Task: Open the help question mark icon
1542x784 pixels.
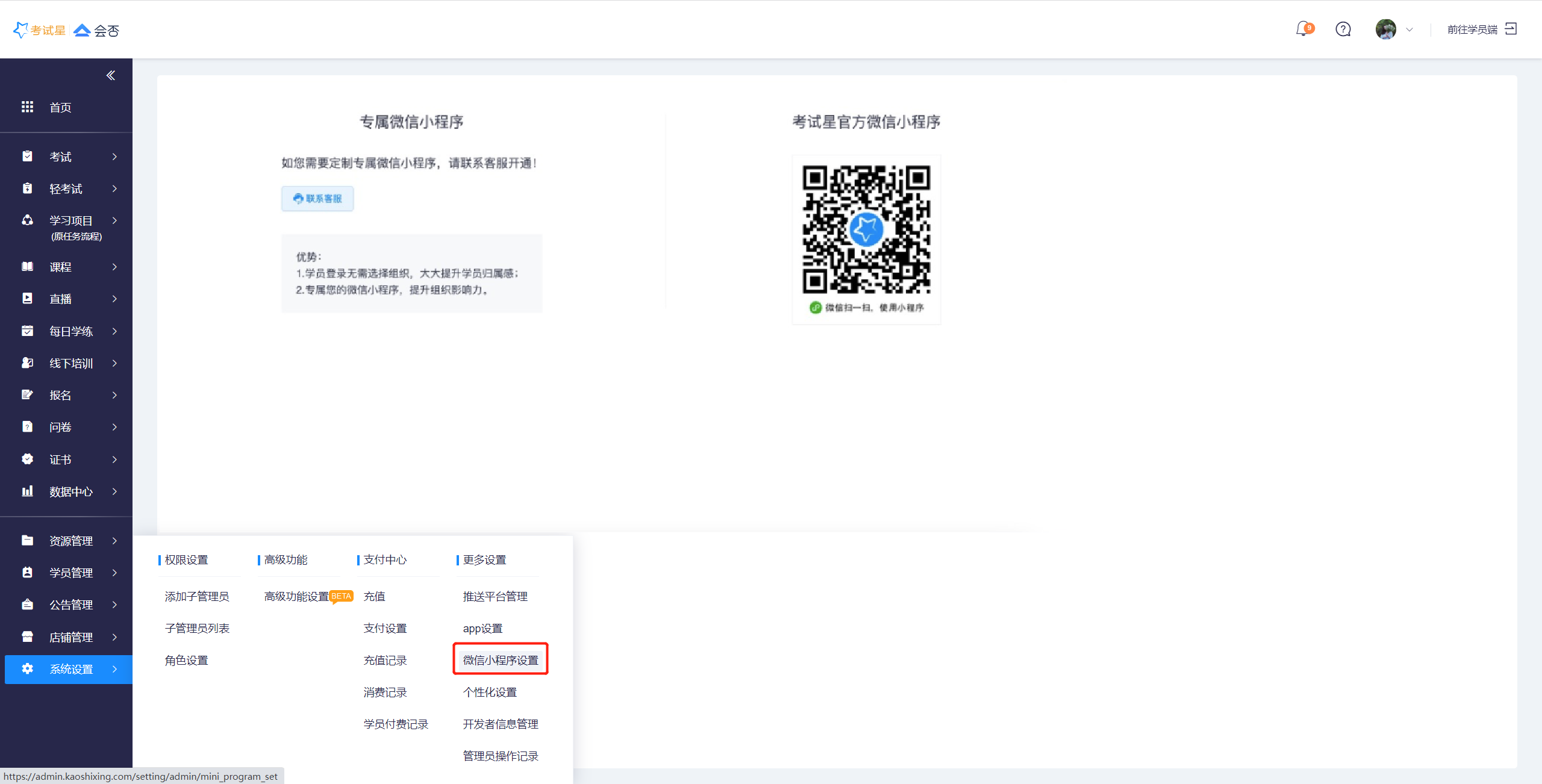Action: [x=1343, y=29]
